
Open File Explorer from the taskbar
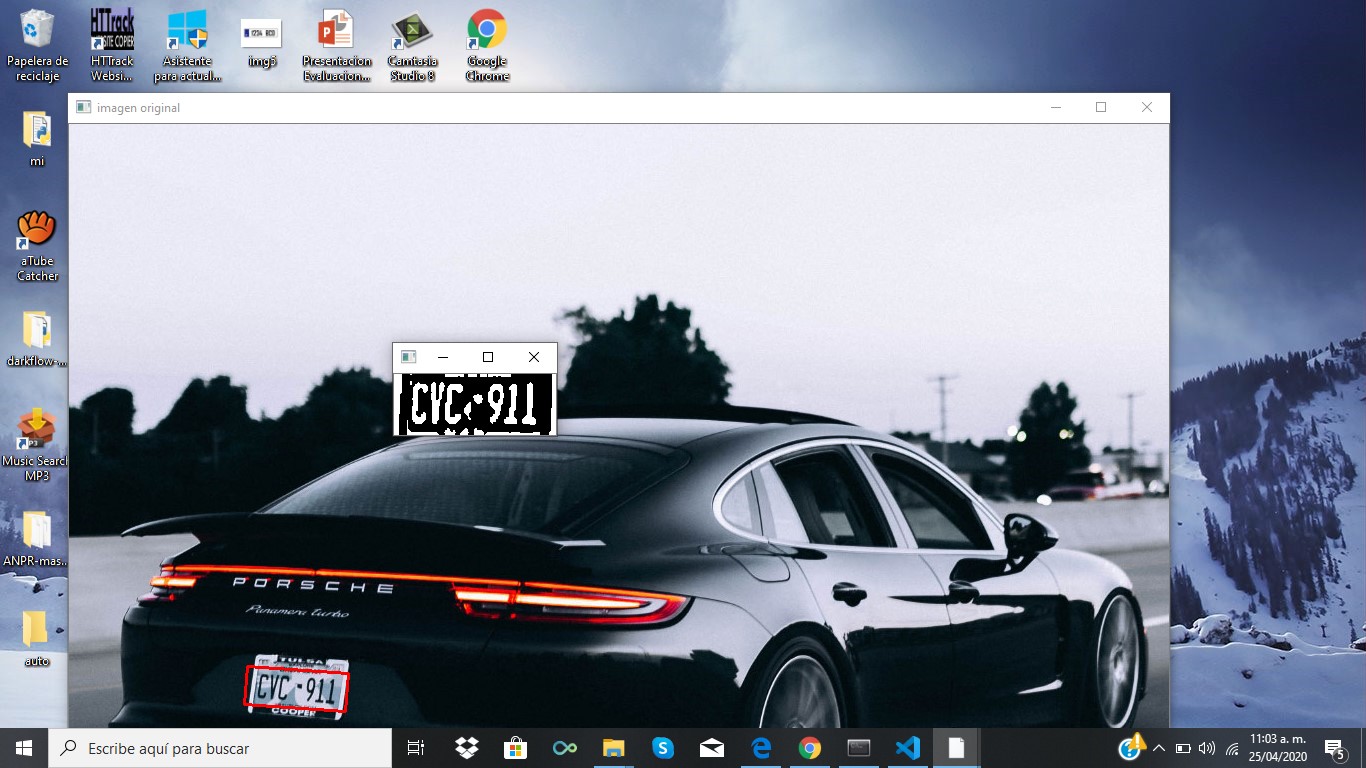(x=613, y=748)
